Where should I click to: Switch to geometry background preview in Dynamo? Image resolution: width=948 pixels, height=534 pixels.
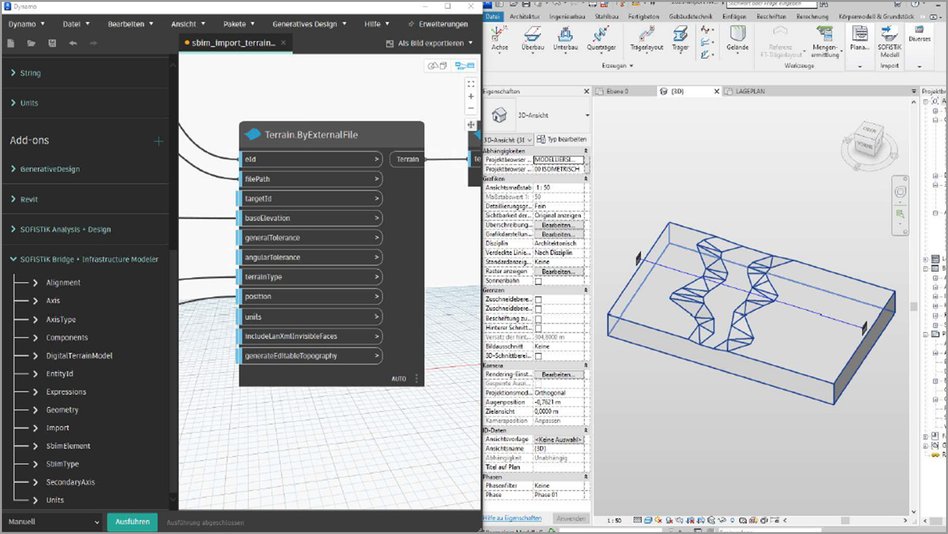[x=437, y=65]
